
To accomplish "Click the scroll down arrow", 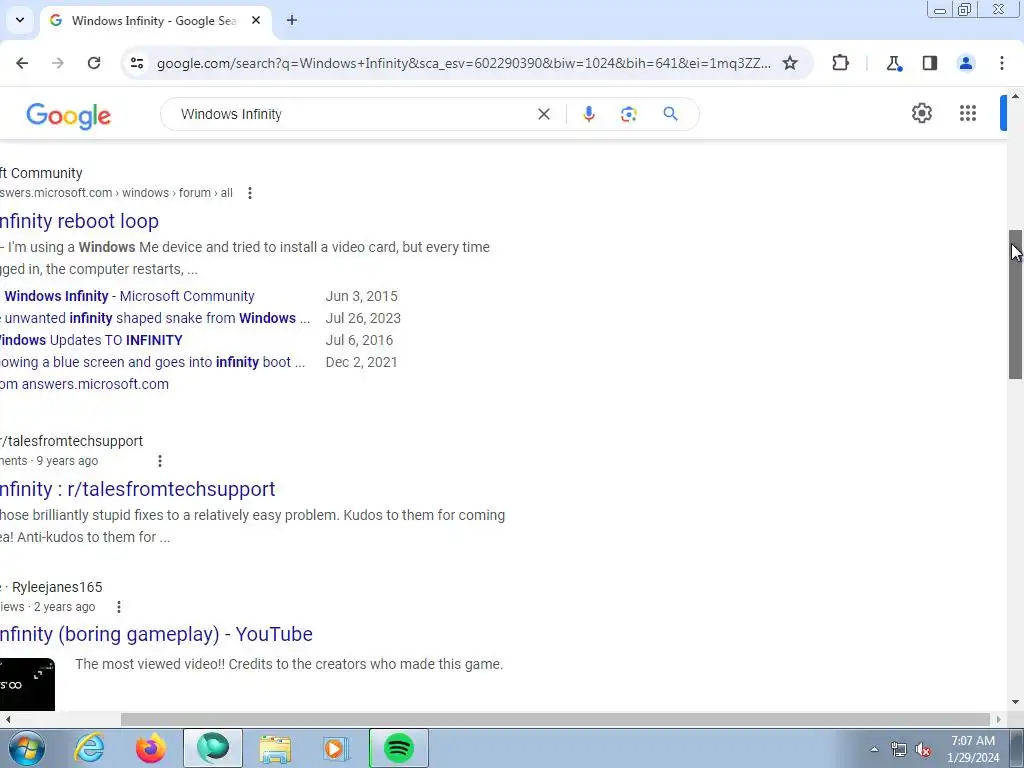I will (x=1015, y=703).
